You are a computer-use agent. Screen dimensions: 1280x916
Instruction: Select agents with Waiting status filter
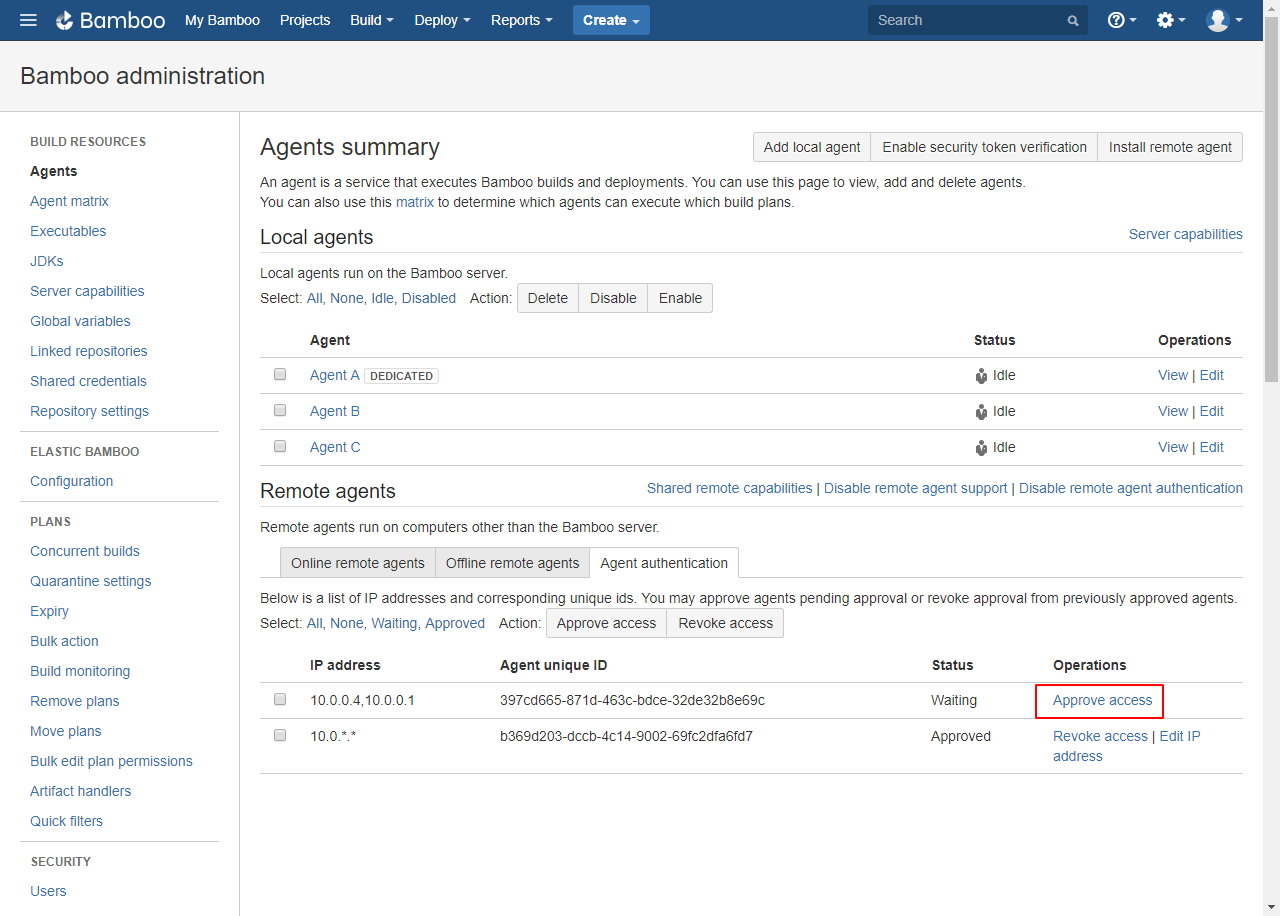[x=394, y=623]
